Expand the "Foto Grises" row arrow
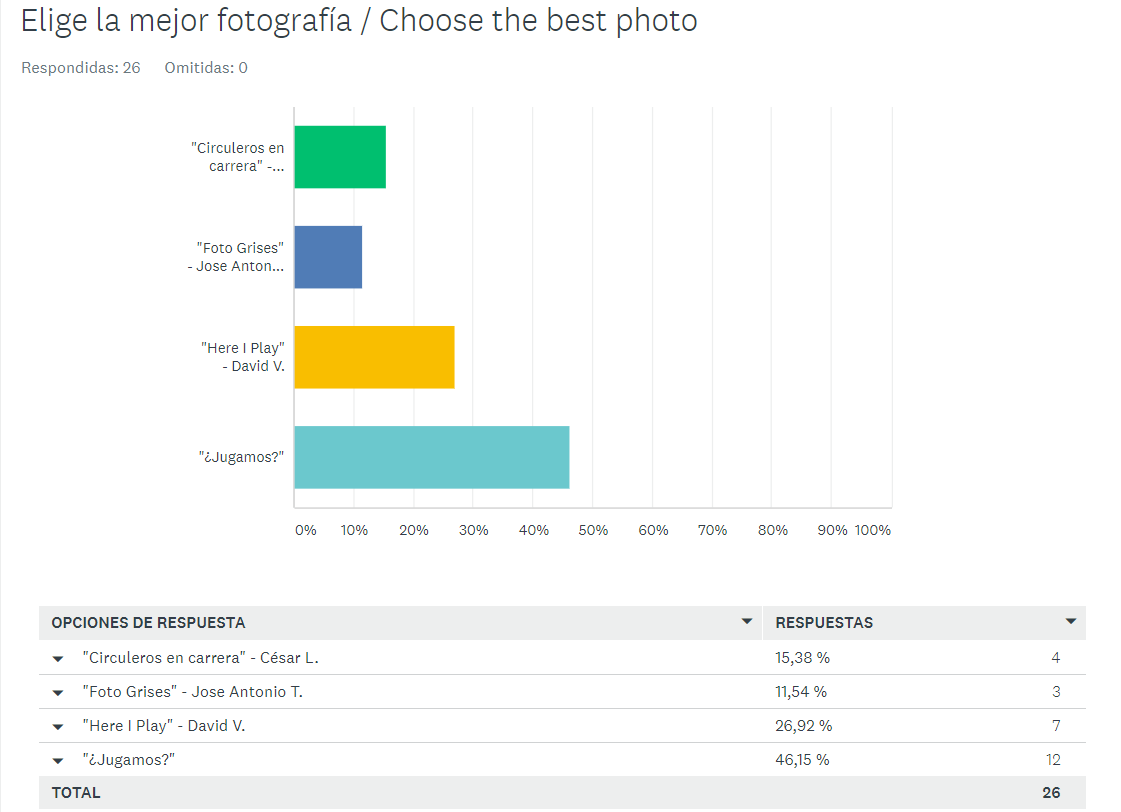The height and width of the screenshot is (812, 1121). (58, 693)
